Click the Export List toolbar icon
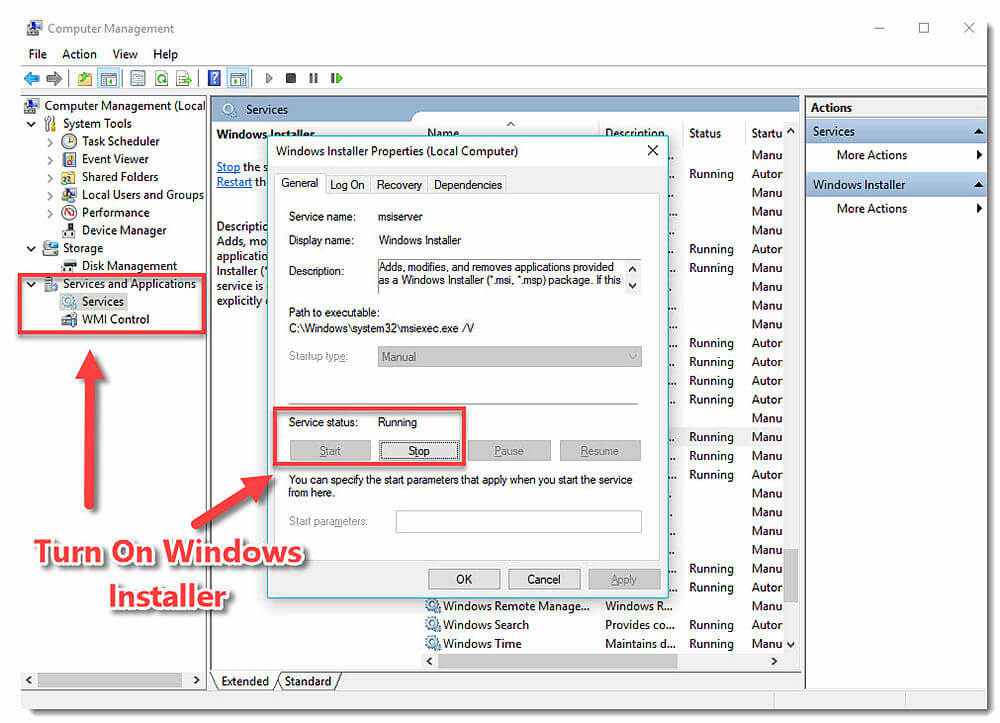 point(183,78)
